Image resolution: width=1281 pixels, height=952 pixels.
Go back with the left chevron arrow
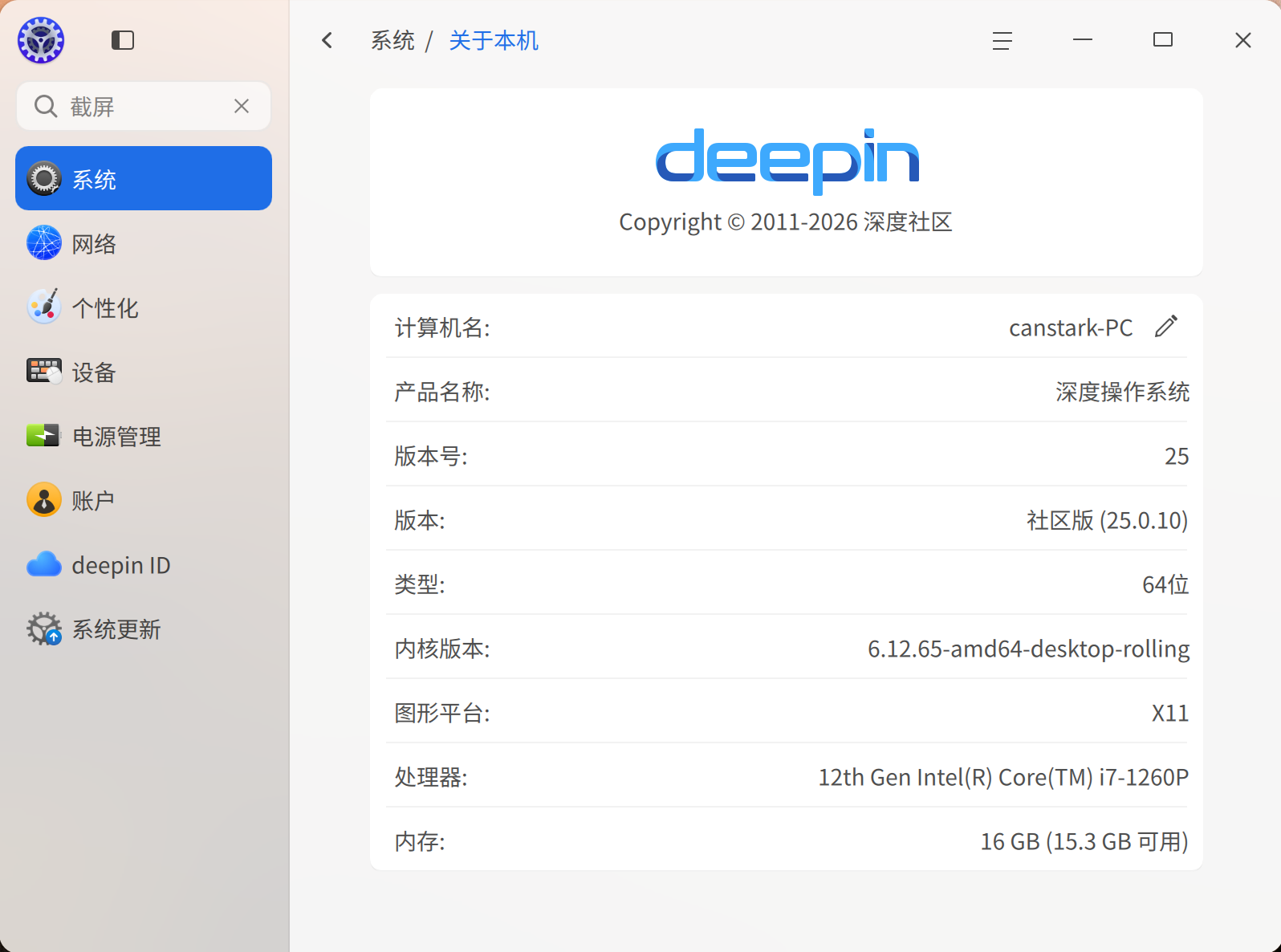327,40
